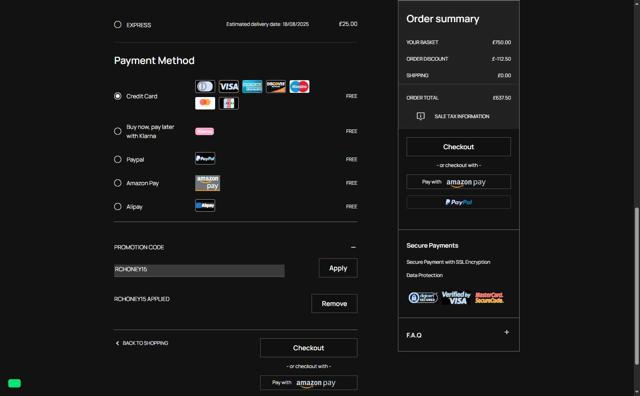Select Credit Card payment method

click(118, 96)
